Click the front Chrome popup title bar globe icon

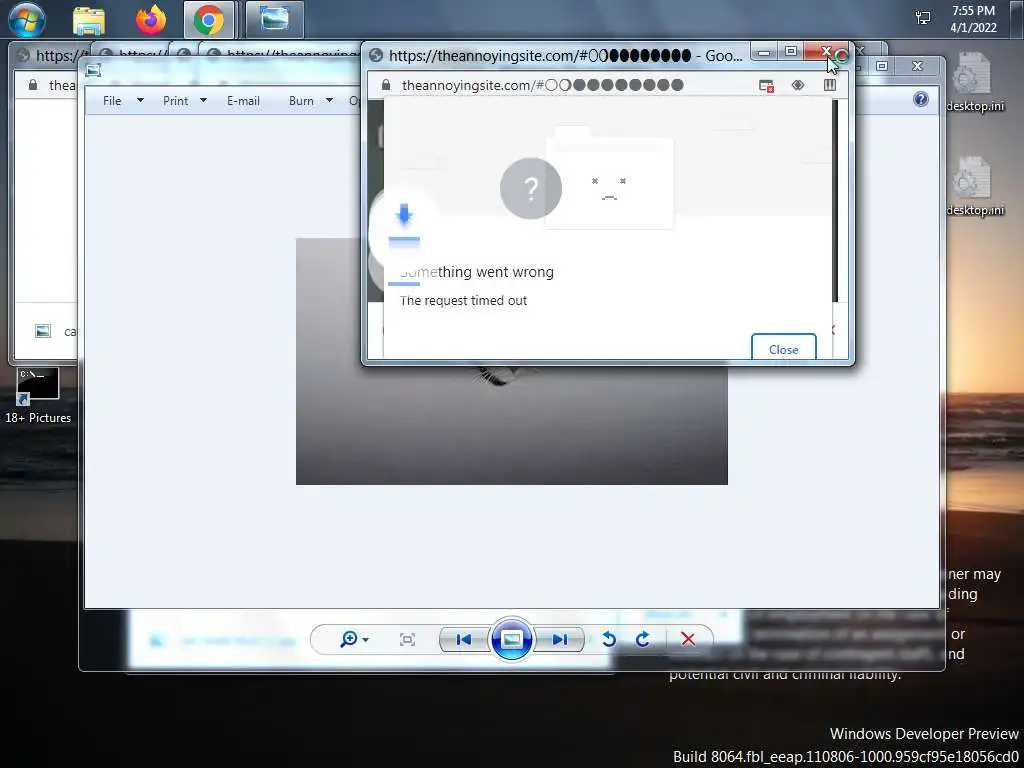376,56
